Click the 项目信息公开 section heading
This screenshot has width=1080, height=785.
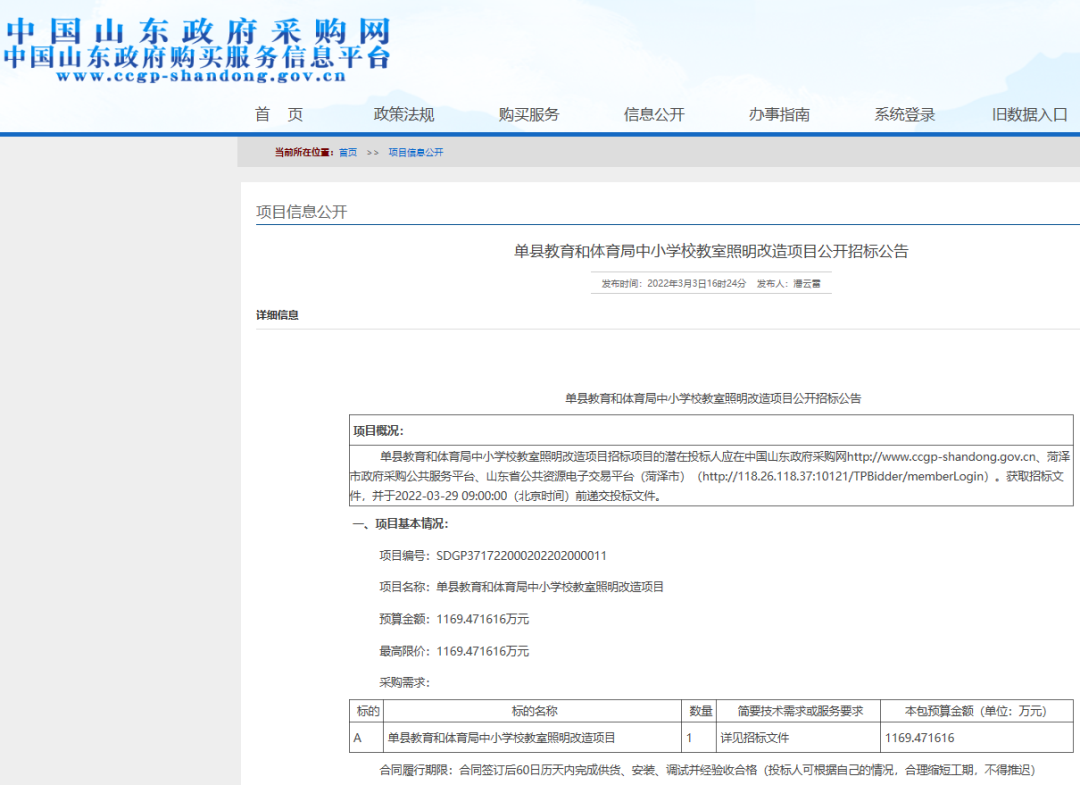(302, 211)
